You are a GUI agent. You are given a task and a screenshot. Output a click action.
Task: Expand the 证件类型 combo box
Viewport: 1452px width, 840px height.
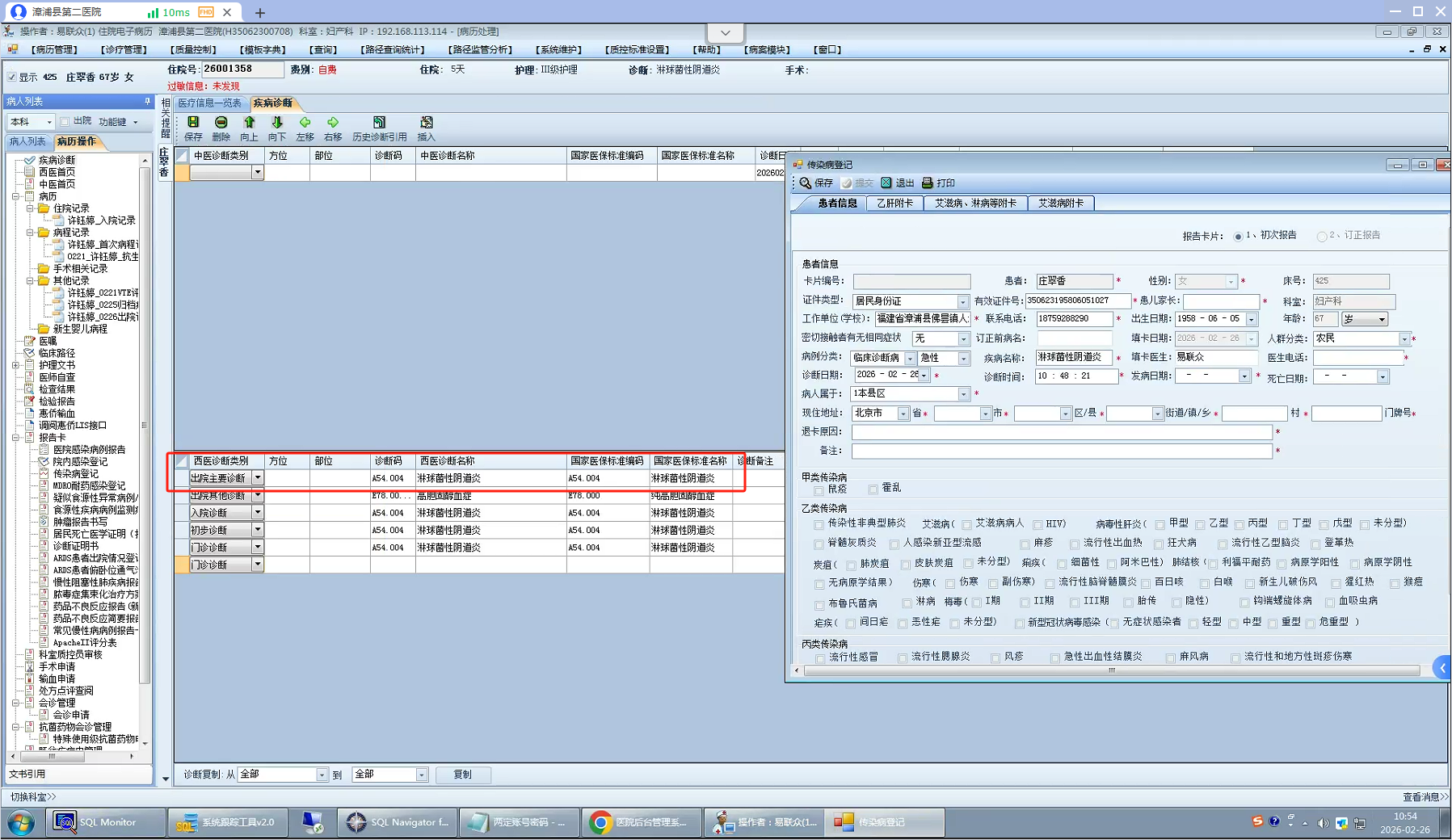[x=962, y=302]
